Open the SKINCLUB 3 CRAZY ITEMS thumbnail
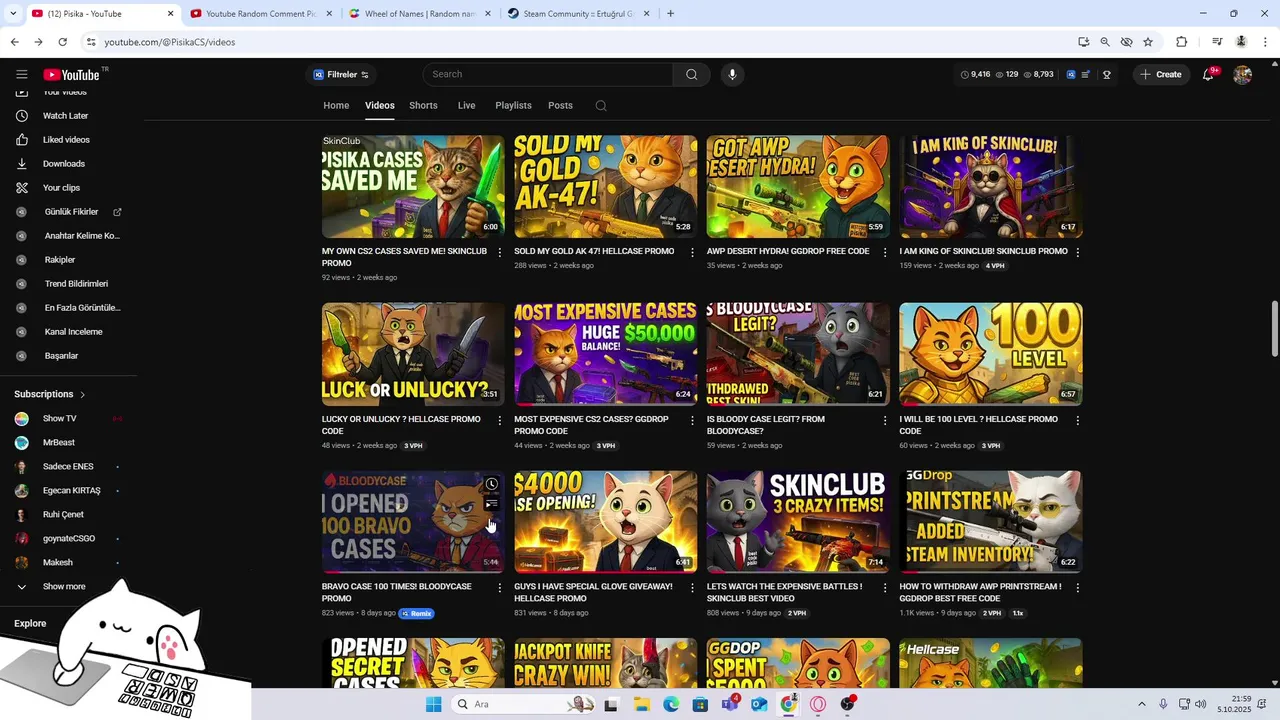 pos(798,521)
